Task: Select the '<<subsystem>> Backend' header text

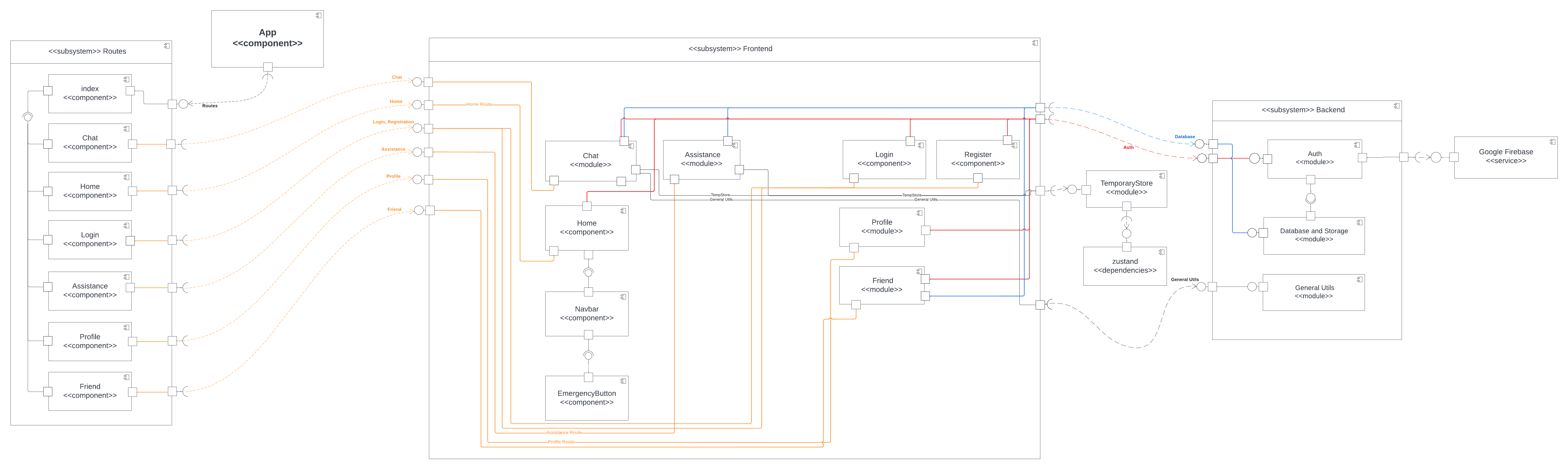Action: point(1303,110)
